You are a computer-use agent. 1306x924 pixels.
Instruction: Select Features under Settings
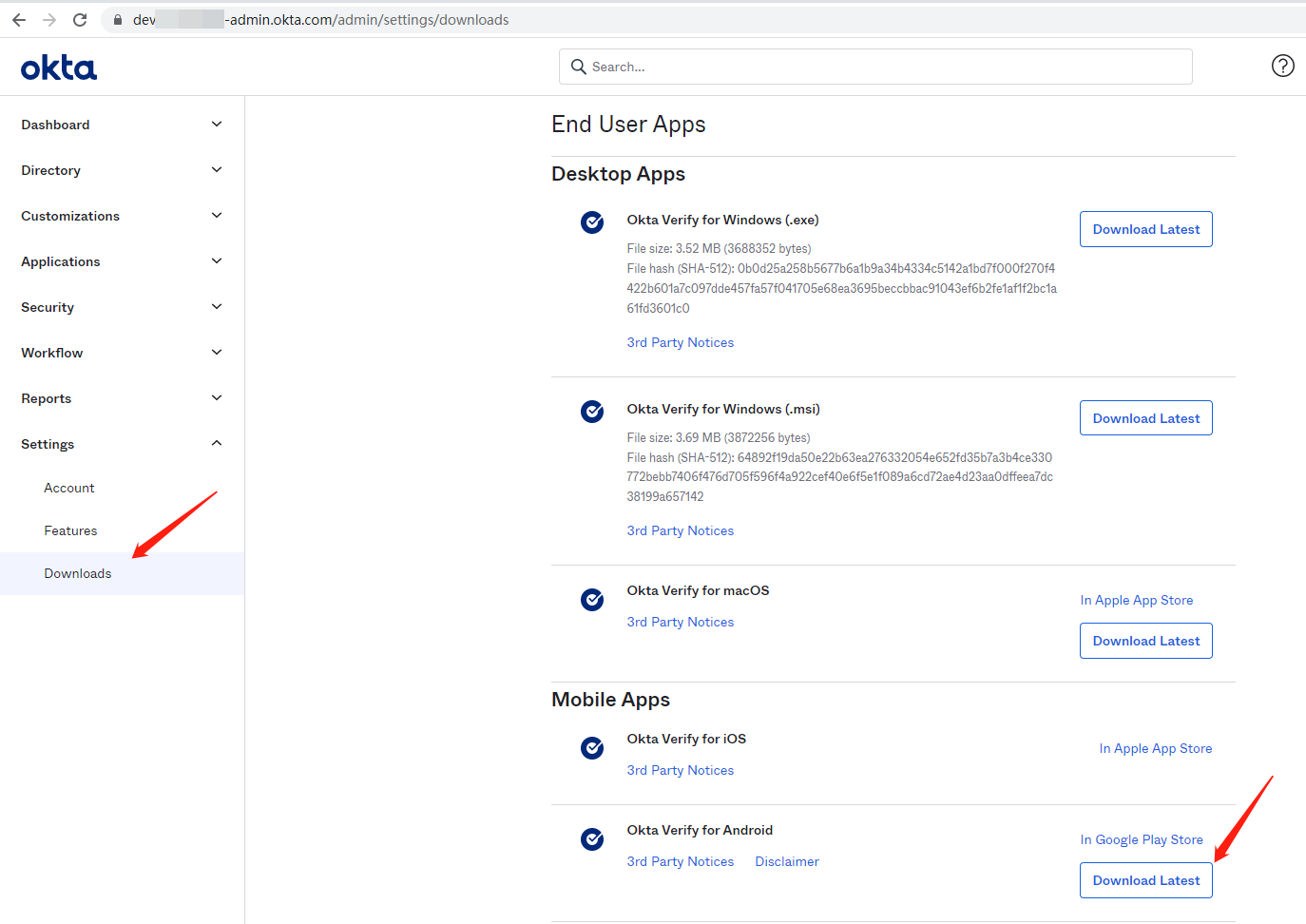click(70, 530)
